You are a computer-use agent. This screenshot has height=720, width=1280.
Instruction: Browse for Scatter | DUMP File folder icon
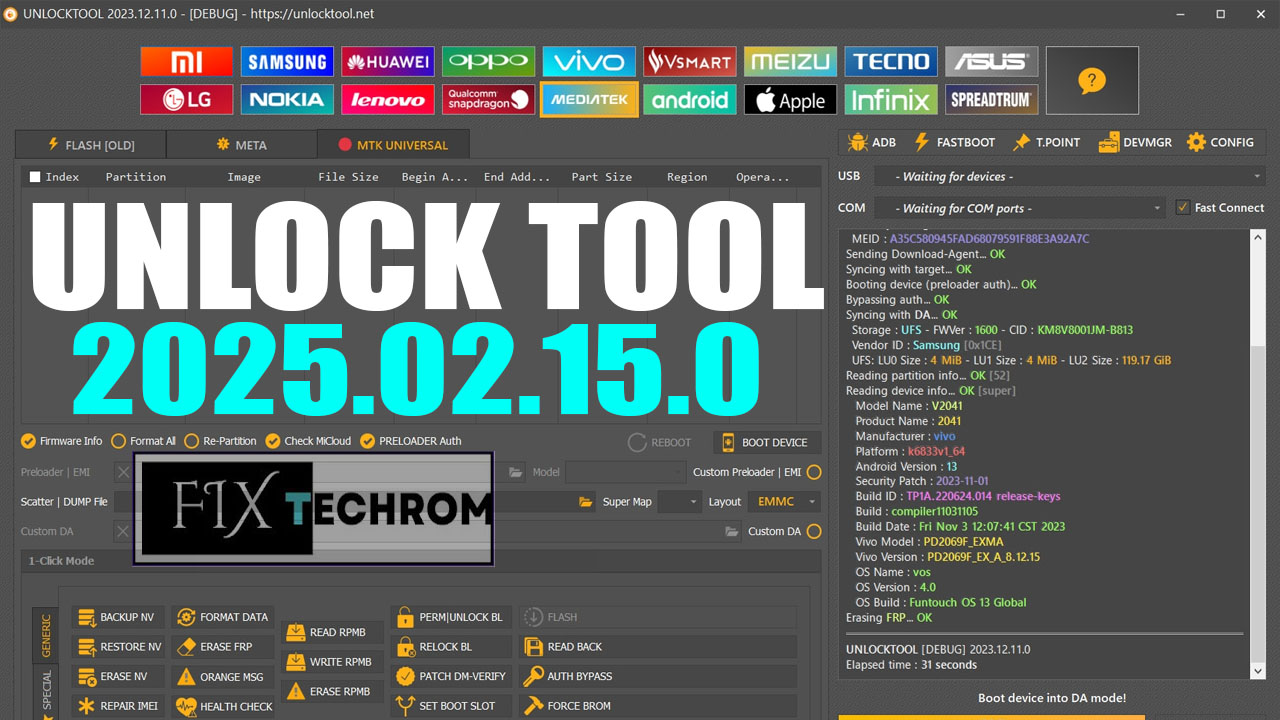click(x=586, y=502)
